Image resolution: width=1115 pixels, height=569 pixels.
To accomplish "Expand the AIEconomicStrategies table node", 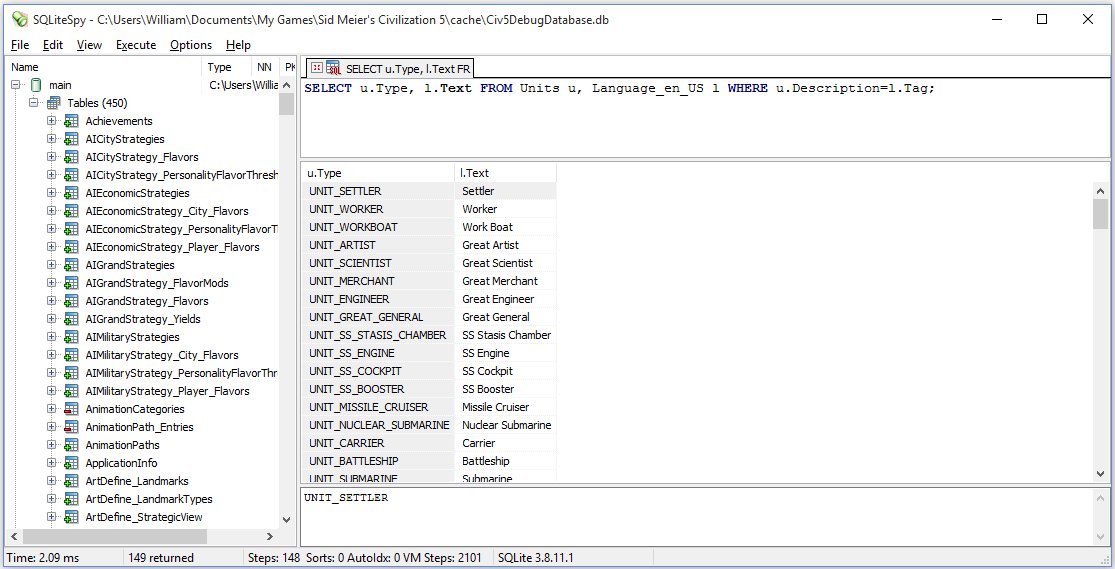I will coord(51,193).
